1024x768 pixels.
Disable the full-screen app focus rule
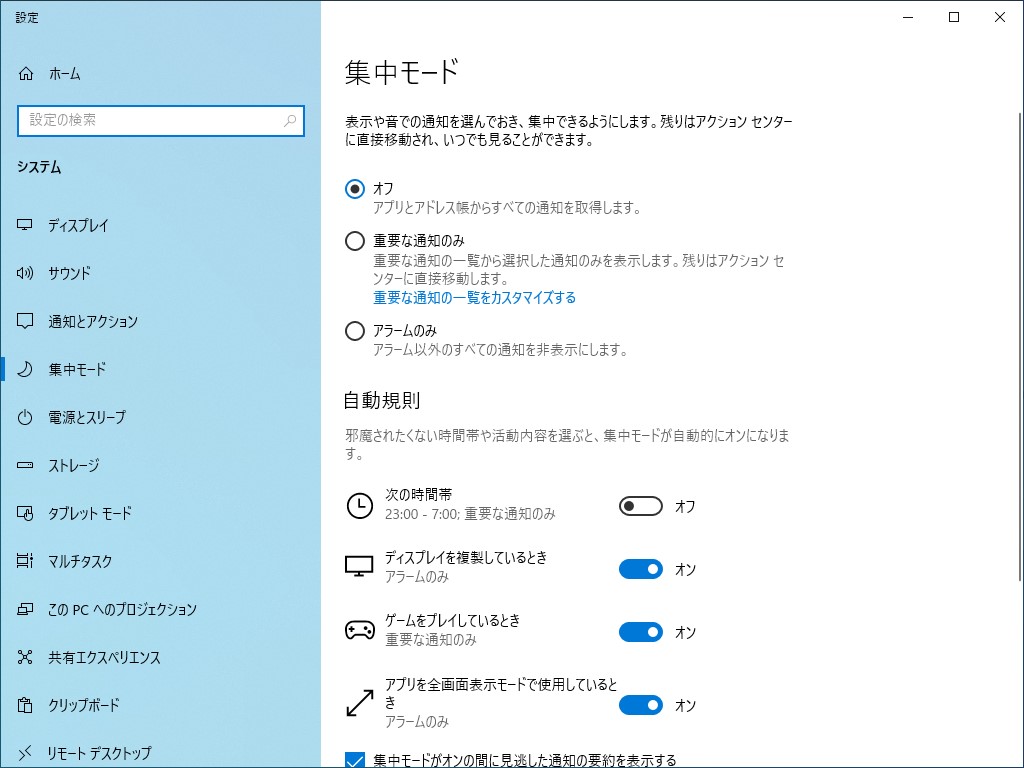(x=640, y=705)
